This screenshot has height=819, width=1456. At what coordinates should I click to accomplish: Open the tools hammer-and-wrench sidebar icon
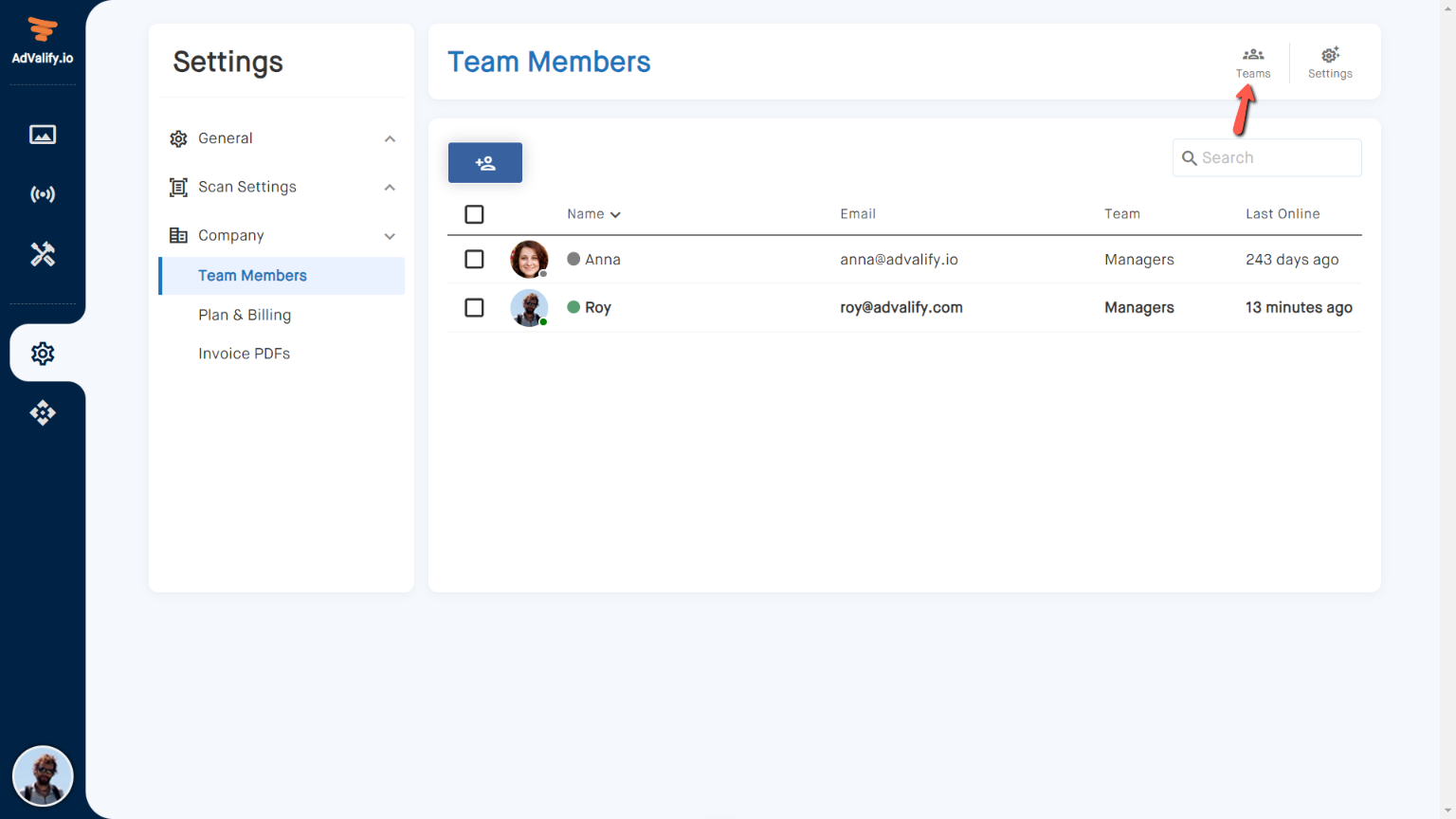(43, 254)
